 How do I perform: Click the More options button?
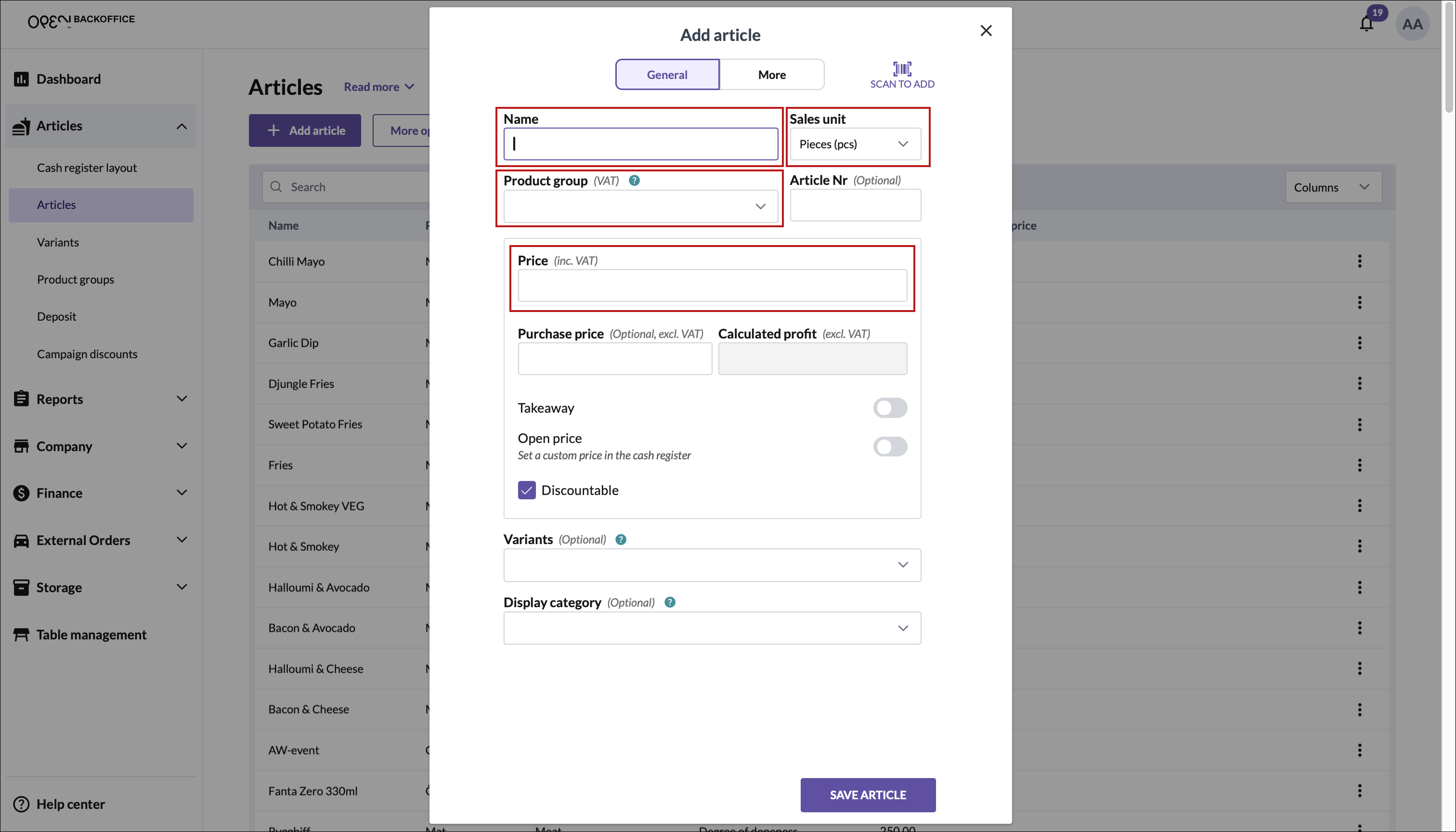[402, 130]
